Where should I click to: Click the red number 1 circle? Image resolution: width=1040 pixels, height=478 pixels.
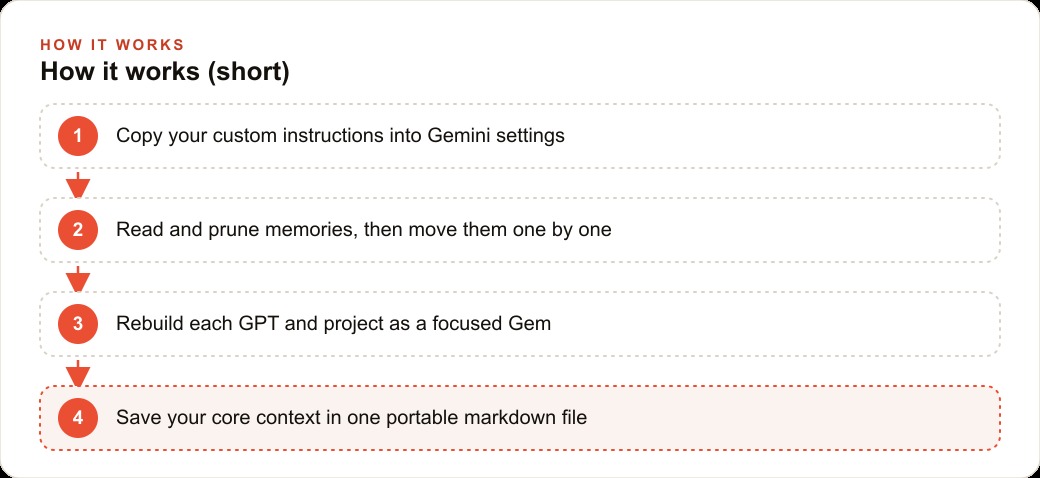[x=78, y=136]
